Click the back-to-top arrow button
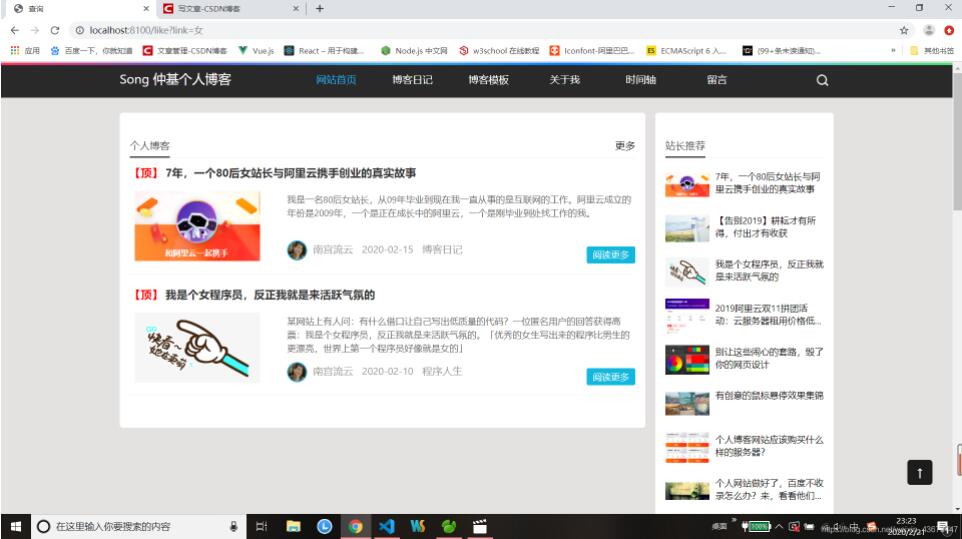The width and height of the screenshot is (962, 539). [919, 472]
